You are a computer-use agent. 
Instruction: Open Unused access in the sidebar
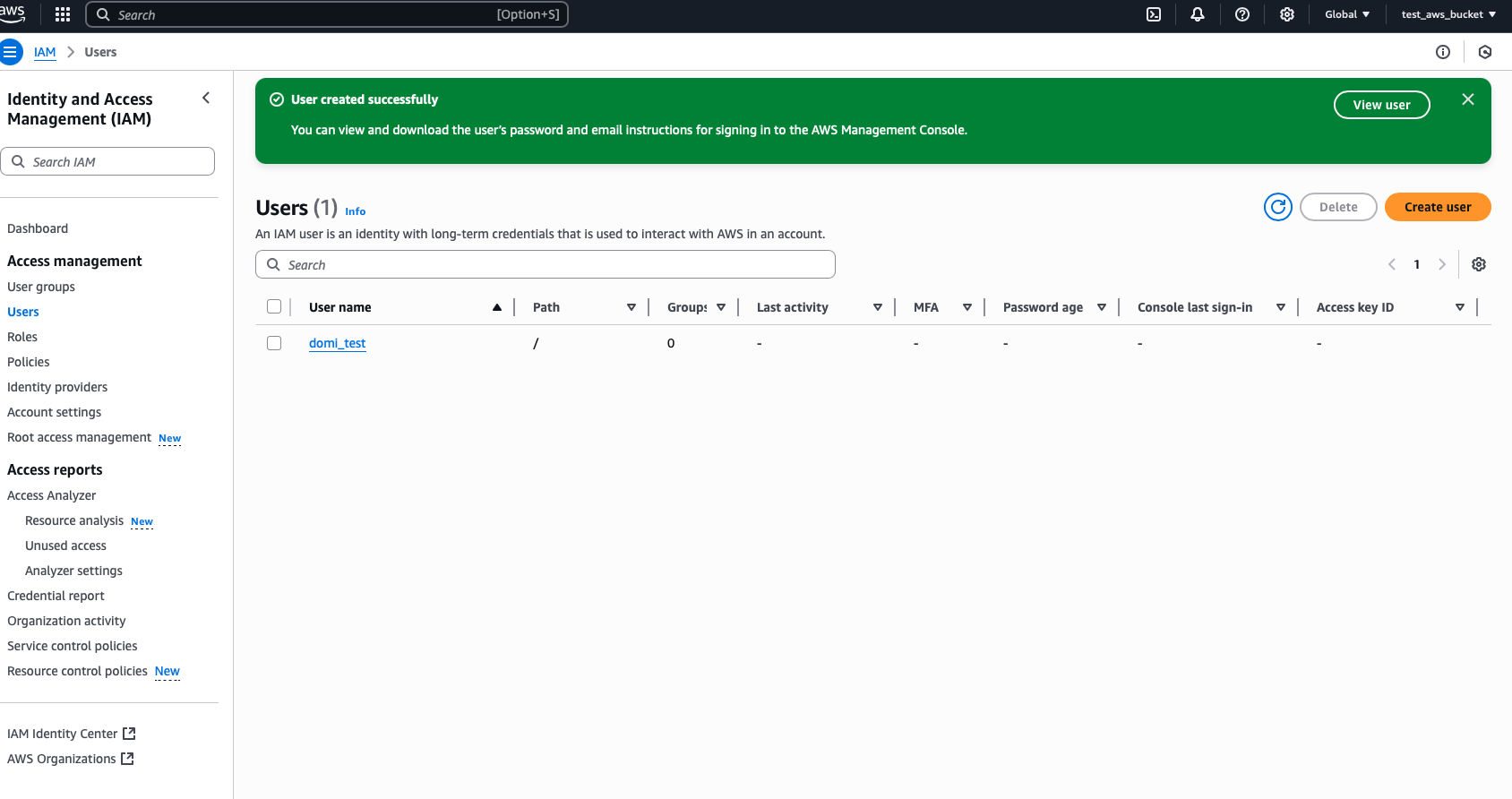[x=65, y=546]
